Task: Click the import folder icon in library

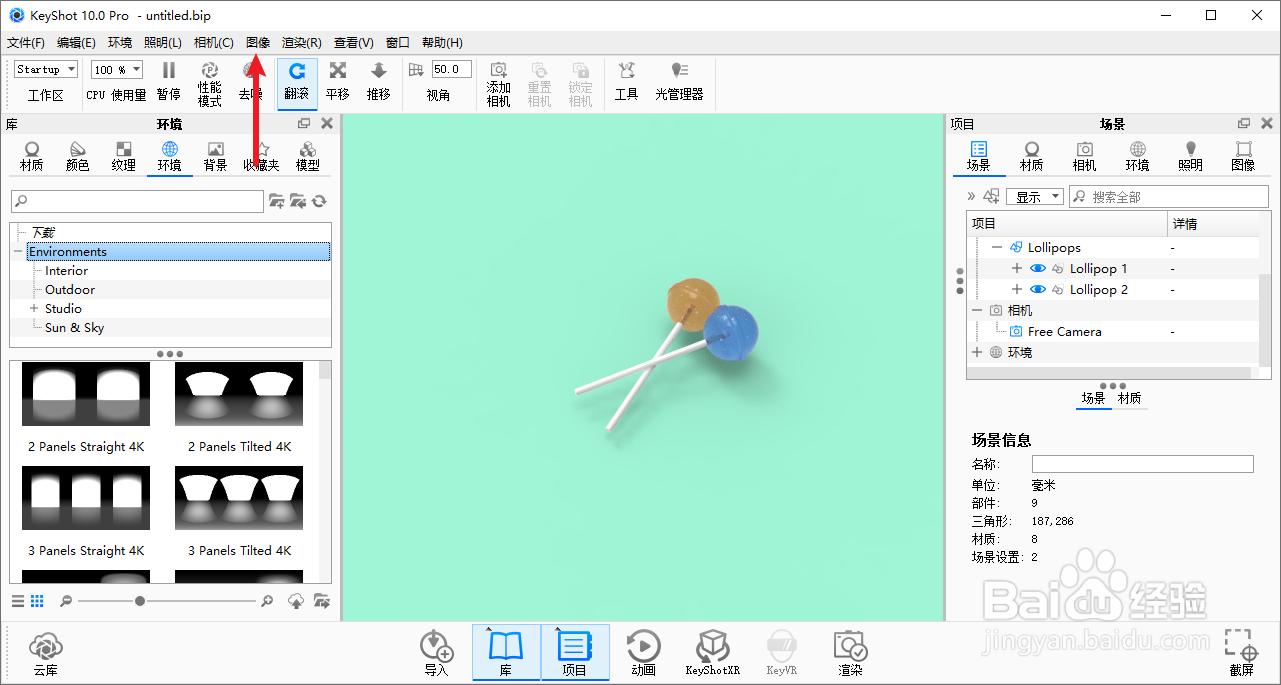Action: 298,202
